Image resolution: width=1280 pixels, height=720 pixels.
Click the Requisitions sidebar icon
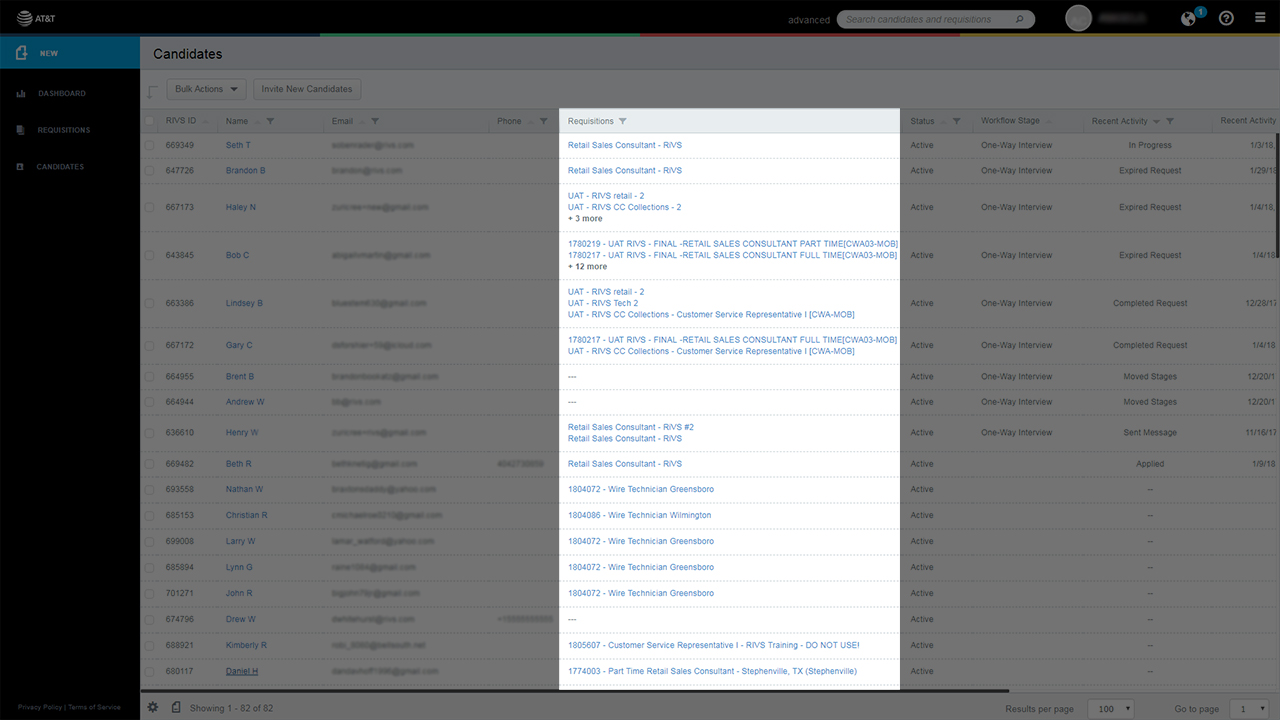coord(20,130)
